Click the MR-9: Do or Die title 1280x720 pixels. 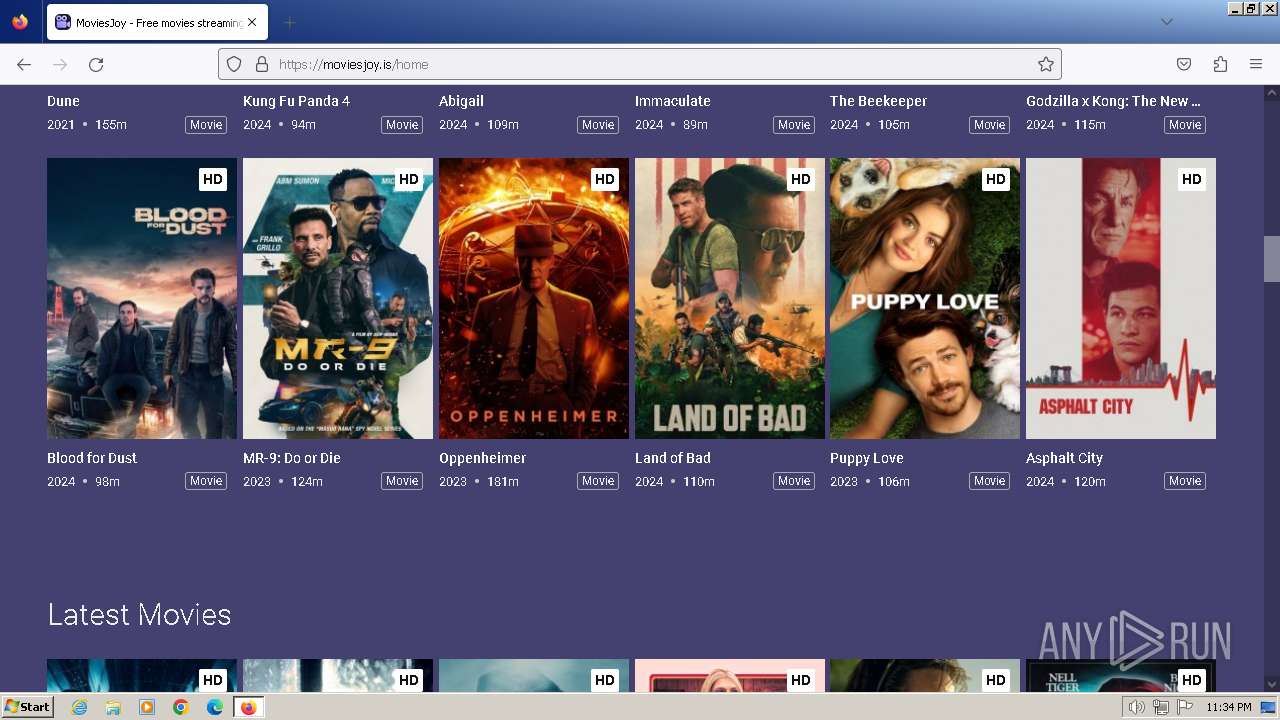pos(292,458)
